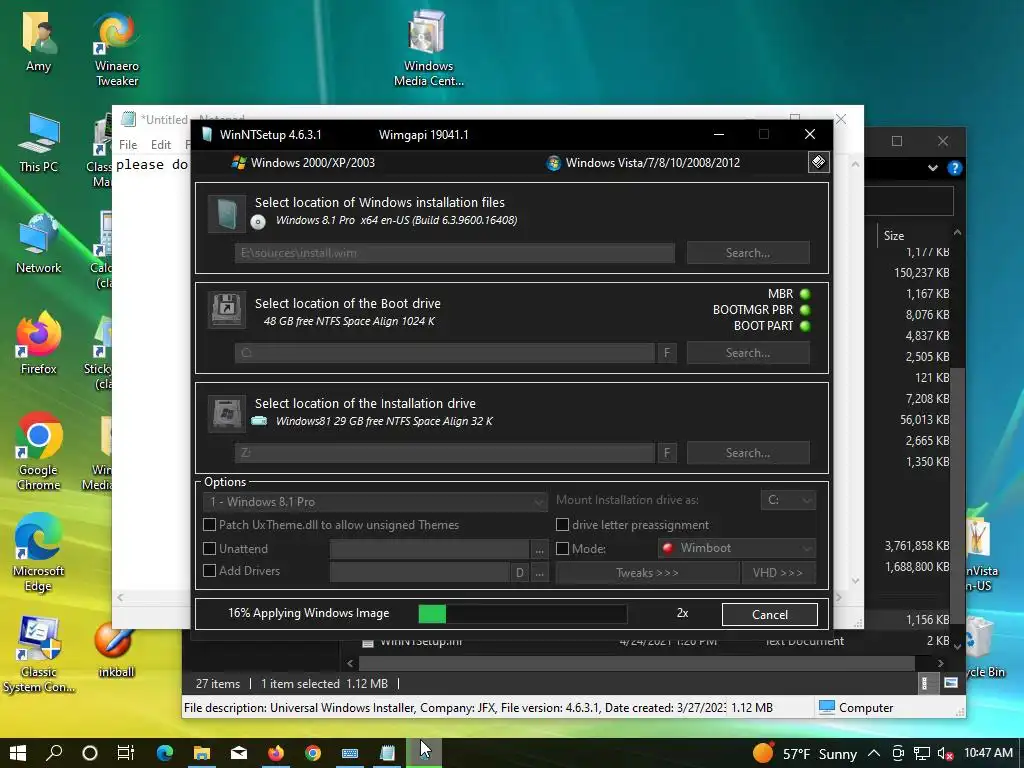Open Notepad Edit menu
This screenshot has height=768, width=1024.
tap(161, 145)
